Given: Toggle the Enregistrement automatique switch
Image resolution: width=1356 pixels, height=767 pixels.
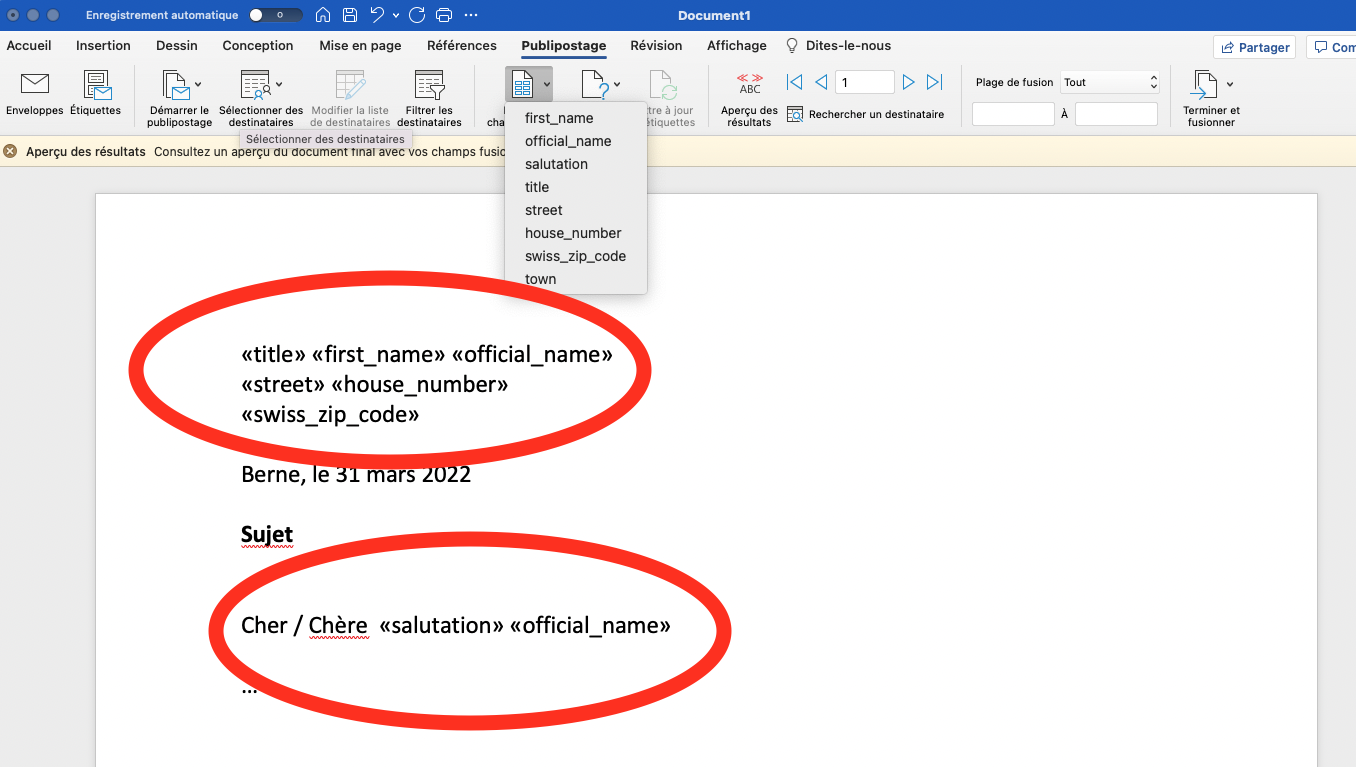Looking at the screenshot, I should pyautogui.click(x=276, y=15).
